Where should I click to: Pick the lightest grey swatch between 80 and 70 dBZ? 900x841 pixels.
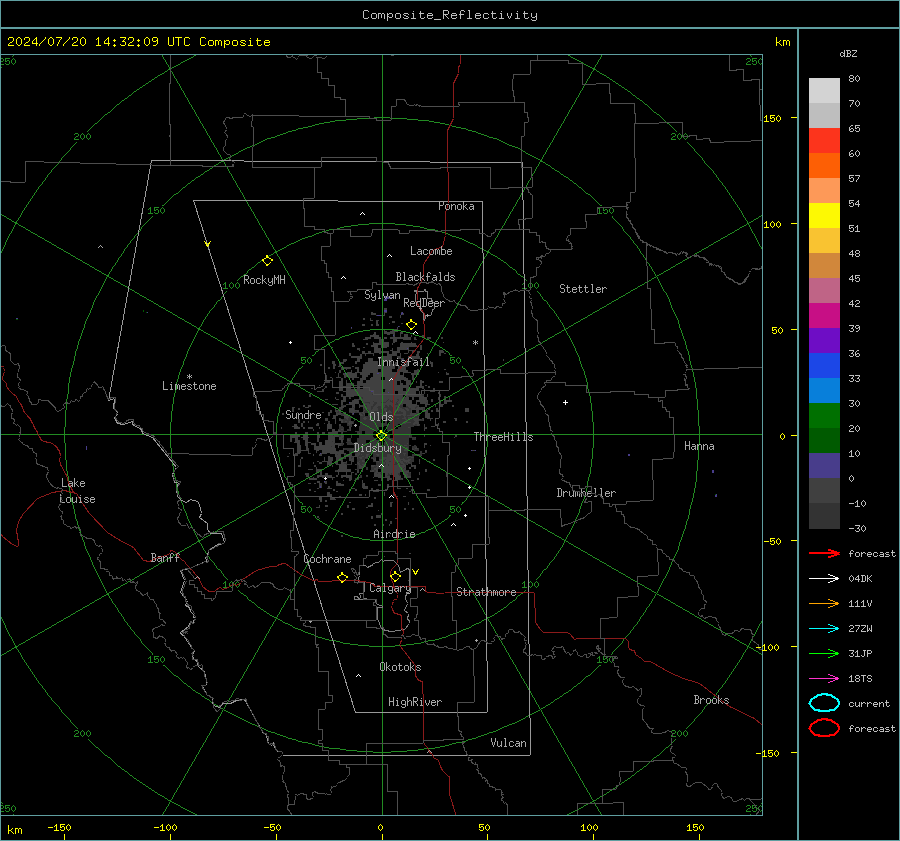point(824,90)
